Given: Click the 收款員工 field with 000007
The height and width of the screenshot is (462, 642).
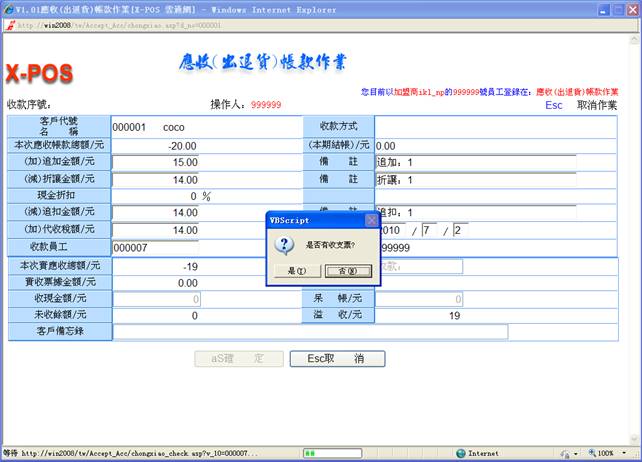Looking at the screenshot, I should (155, 247).
